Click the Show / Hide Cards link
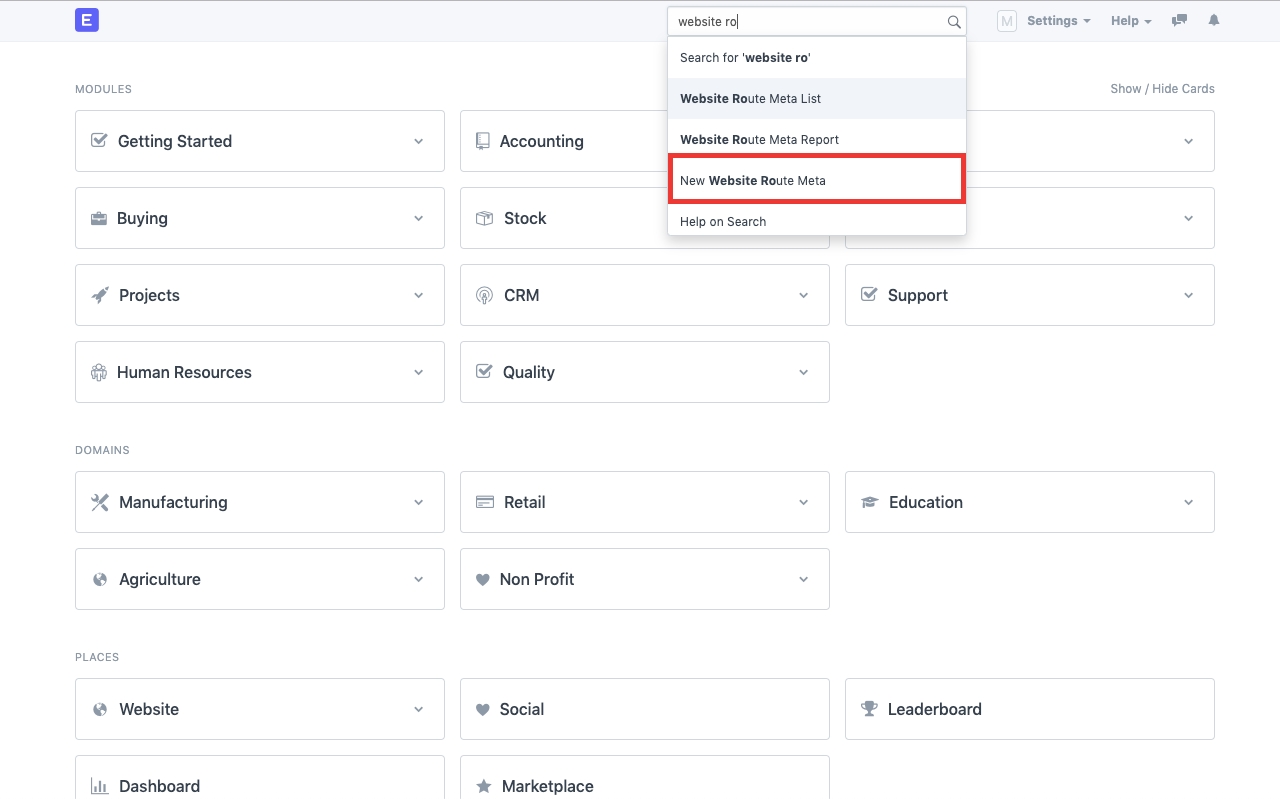The height and width of the screenshot is (799, 1280). 1162,89
